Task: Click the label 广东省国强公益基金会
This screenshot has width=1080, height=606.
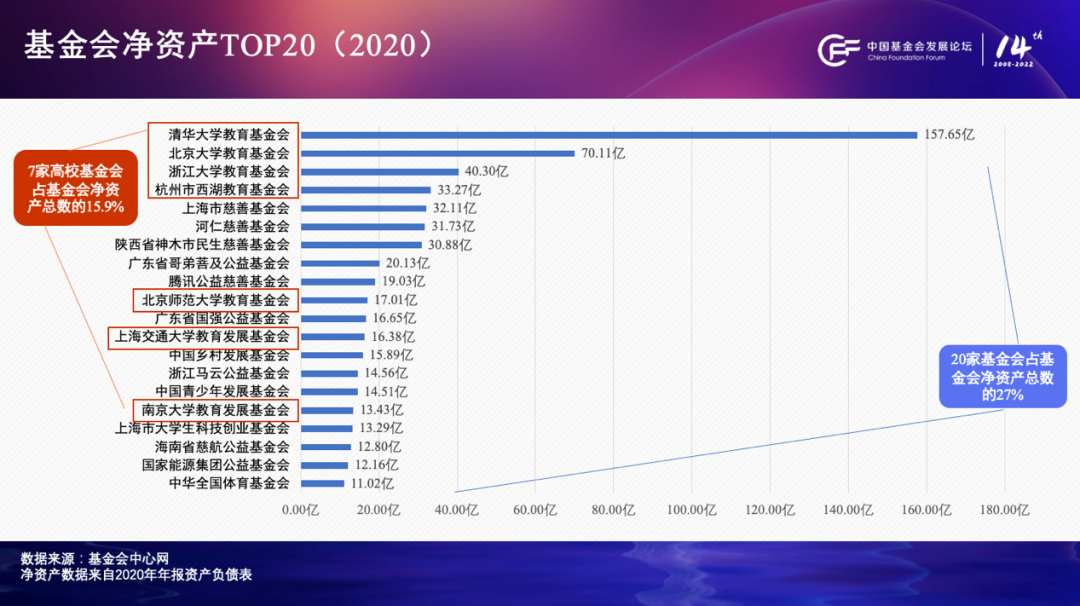Action: [x=222, y=318]
